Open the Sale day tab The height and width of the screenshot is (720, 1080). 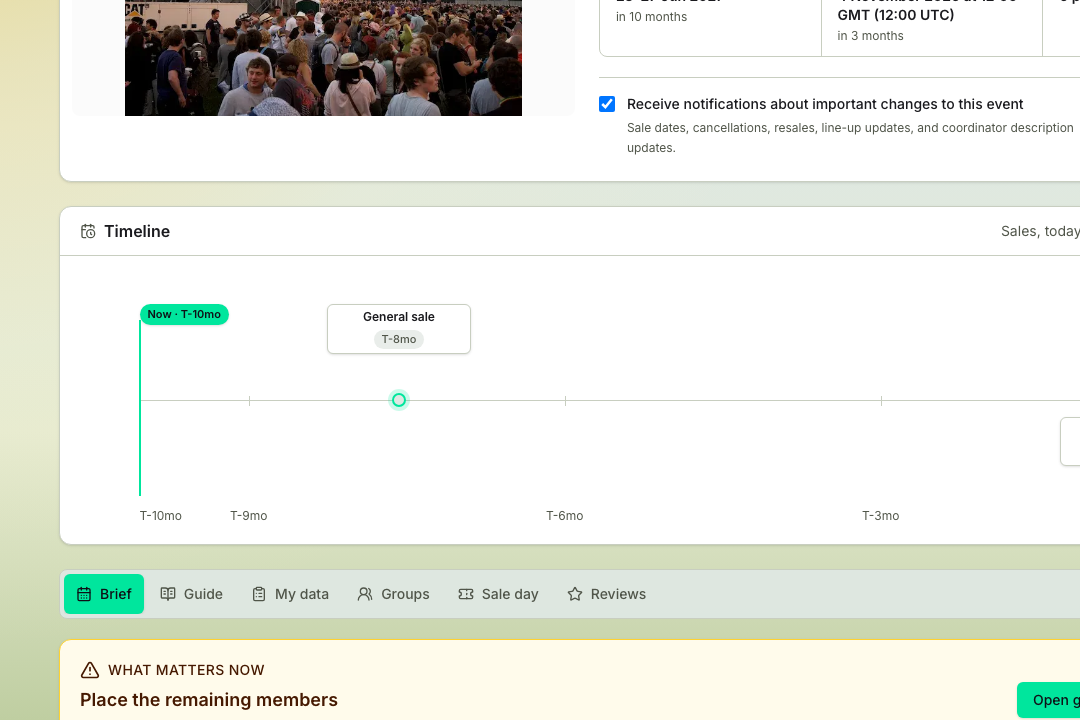(x=498, y=594)
